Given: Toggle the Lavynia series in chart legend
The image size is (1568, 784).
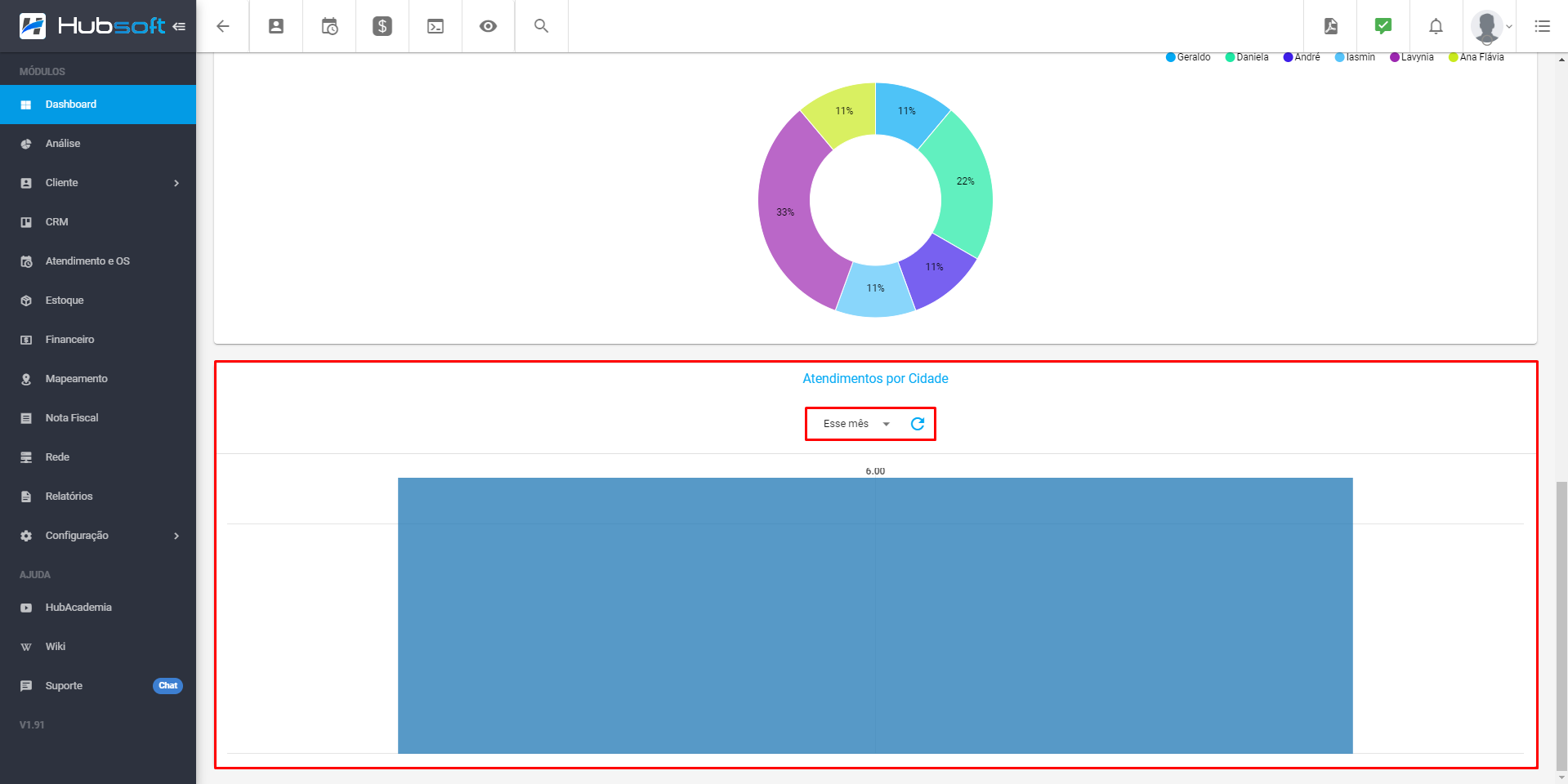Looking at the screenshot, I should [1412, 56].
